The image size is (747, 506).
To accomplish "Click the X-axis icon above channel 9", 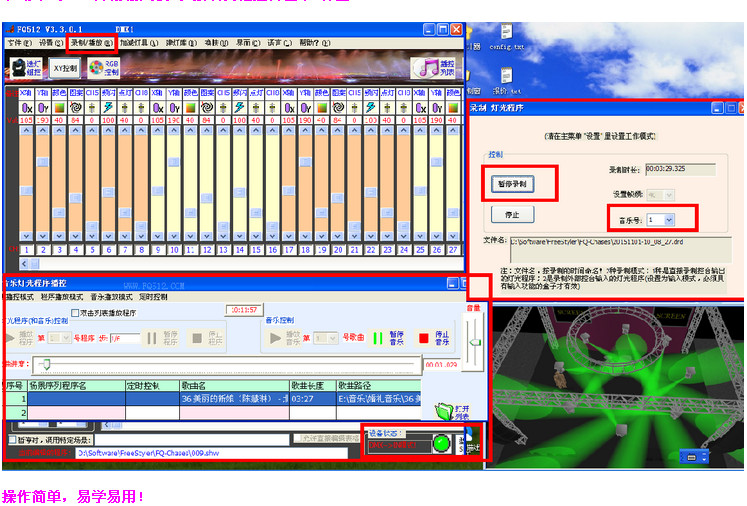I will tap(158, 108).
